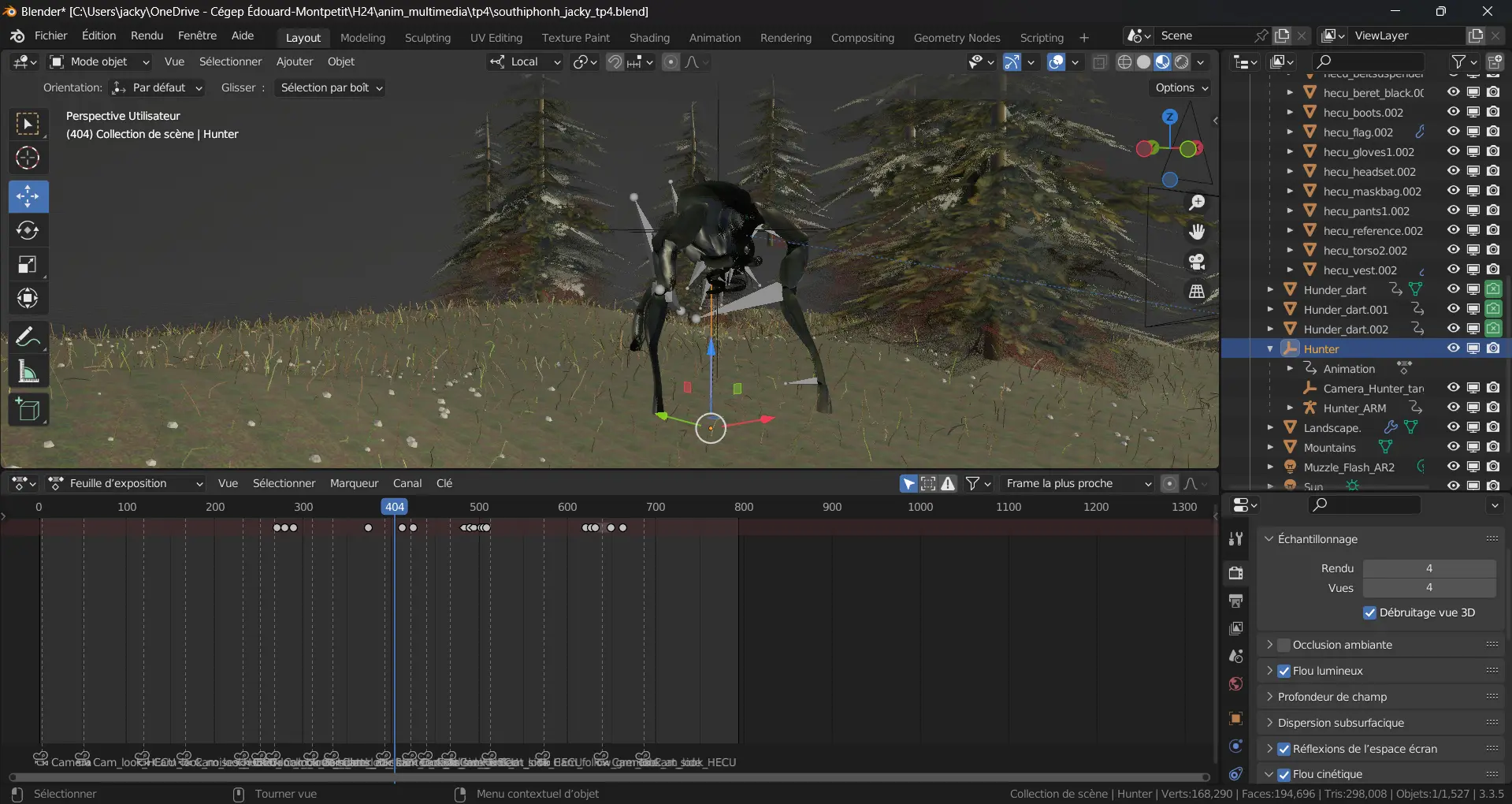Screen dimensions: 1512x804
Task: Open the Édition menu
Action: (x=98, y=35)
